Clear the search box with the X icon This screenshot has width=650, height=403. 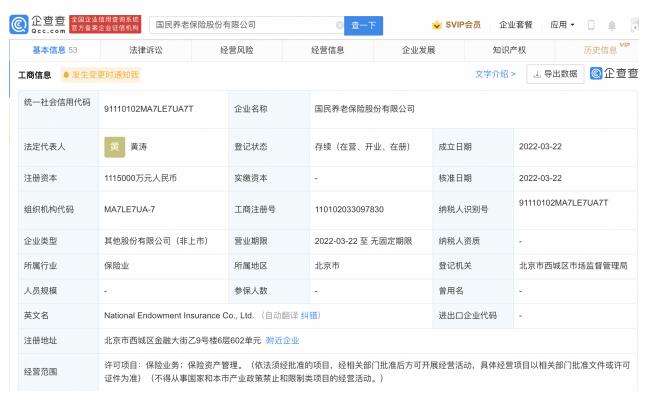coord(336,24)
